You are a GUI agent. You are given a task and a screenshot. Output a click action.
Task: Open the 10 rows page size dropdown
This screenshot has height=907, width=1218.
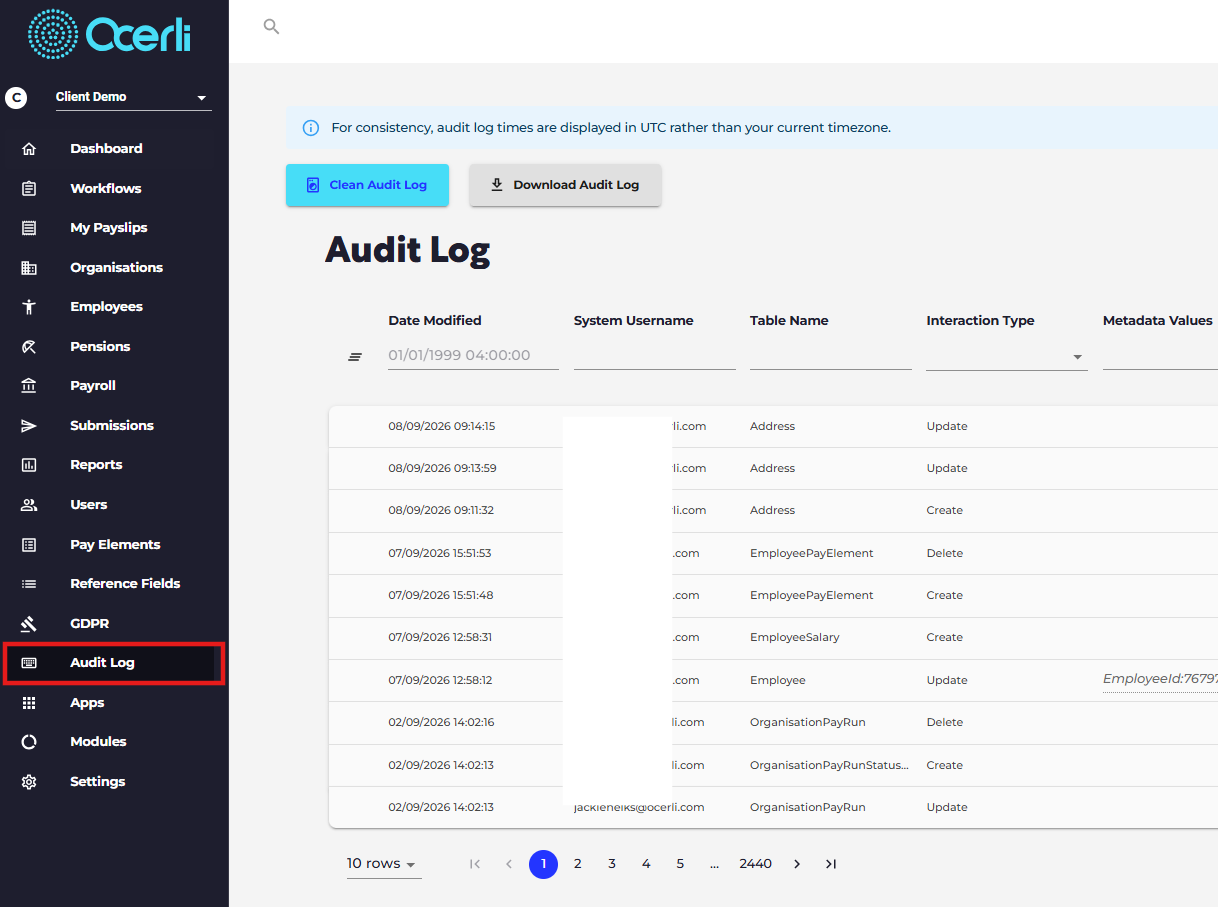click(x=383, y=864)
